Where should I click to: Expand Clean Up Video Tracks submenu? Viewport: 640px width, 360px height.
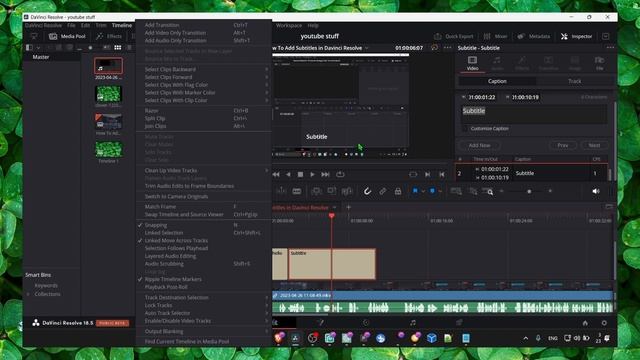click(202, 170)
